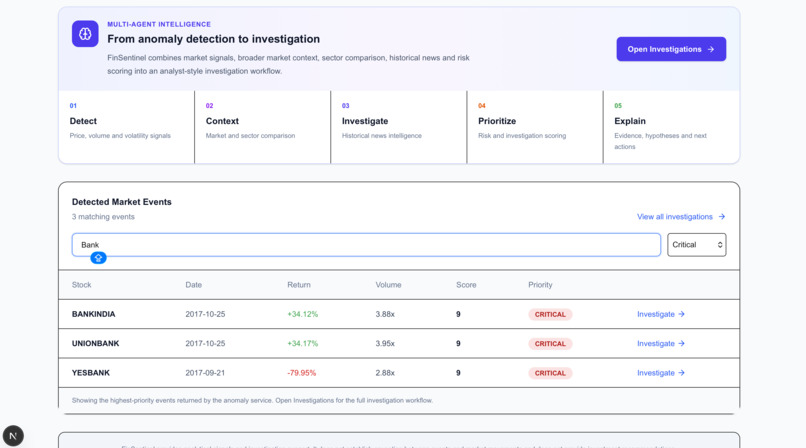Click the 2017-10-25 date in BANKINDIA row
This screenshot has height=448, width=806.
tap(205, 314)
